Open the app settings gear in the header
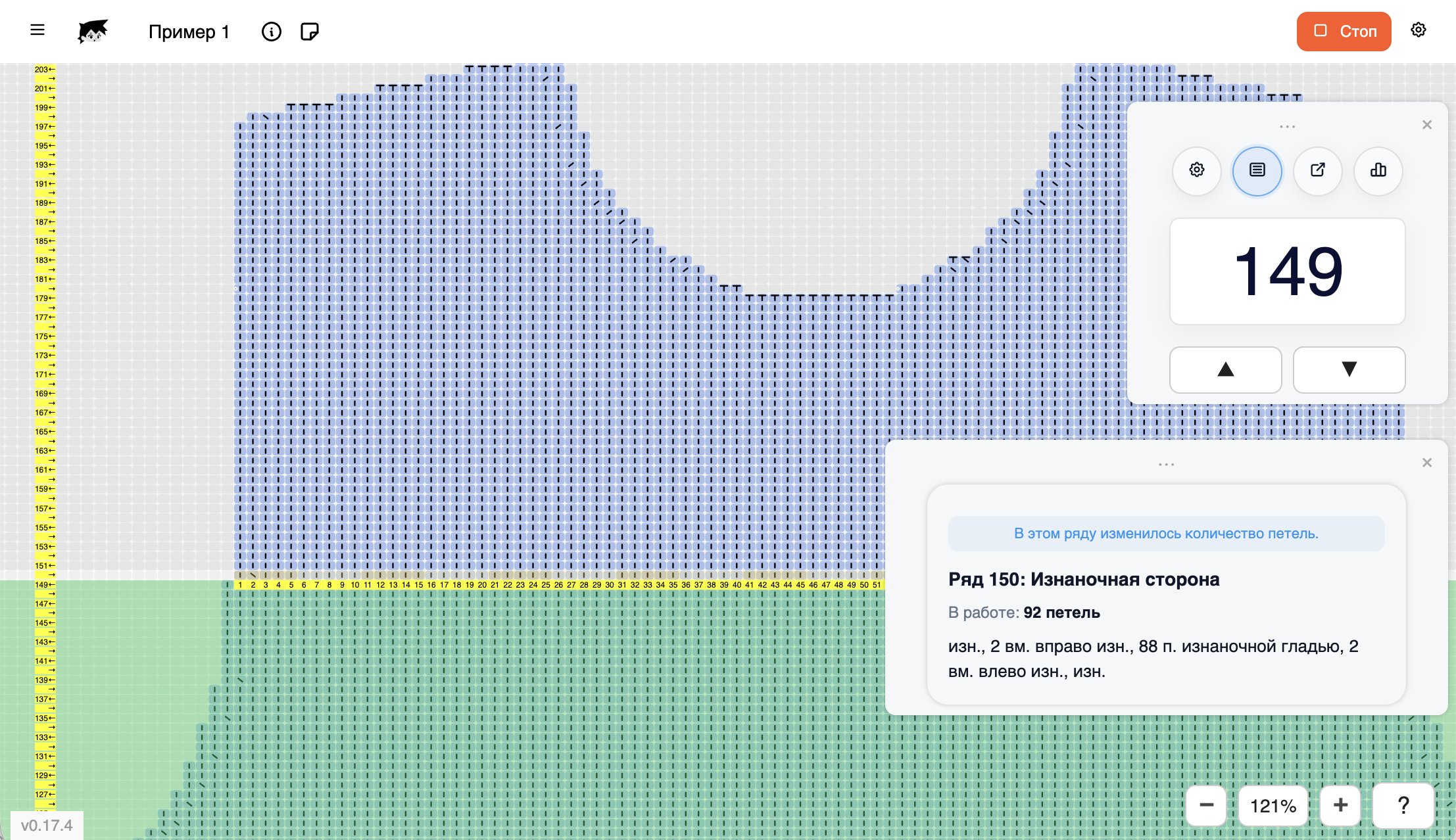The width and height of the screenshot is (1456, 840). click(1419, 30)
